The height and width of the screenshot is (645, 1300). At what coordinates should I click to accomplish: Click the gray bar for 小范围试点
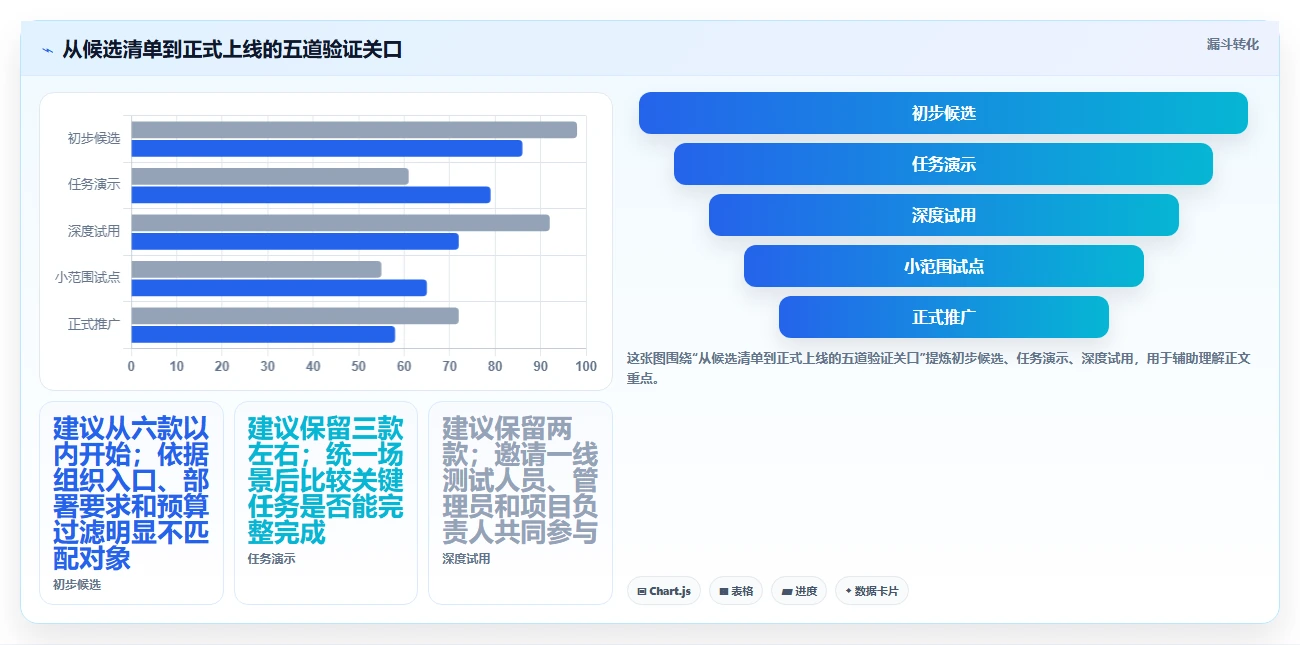pos(256,269)
